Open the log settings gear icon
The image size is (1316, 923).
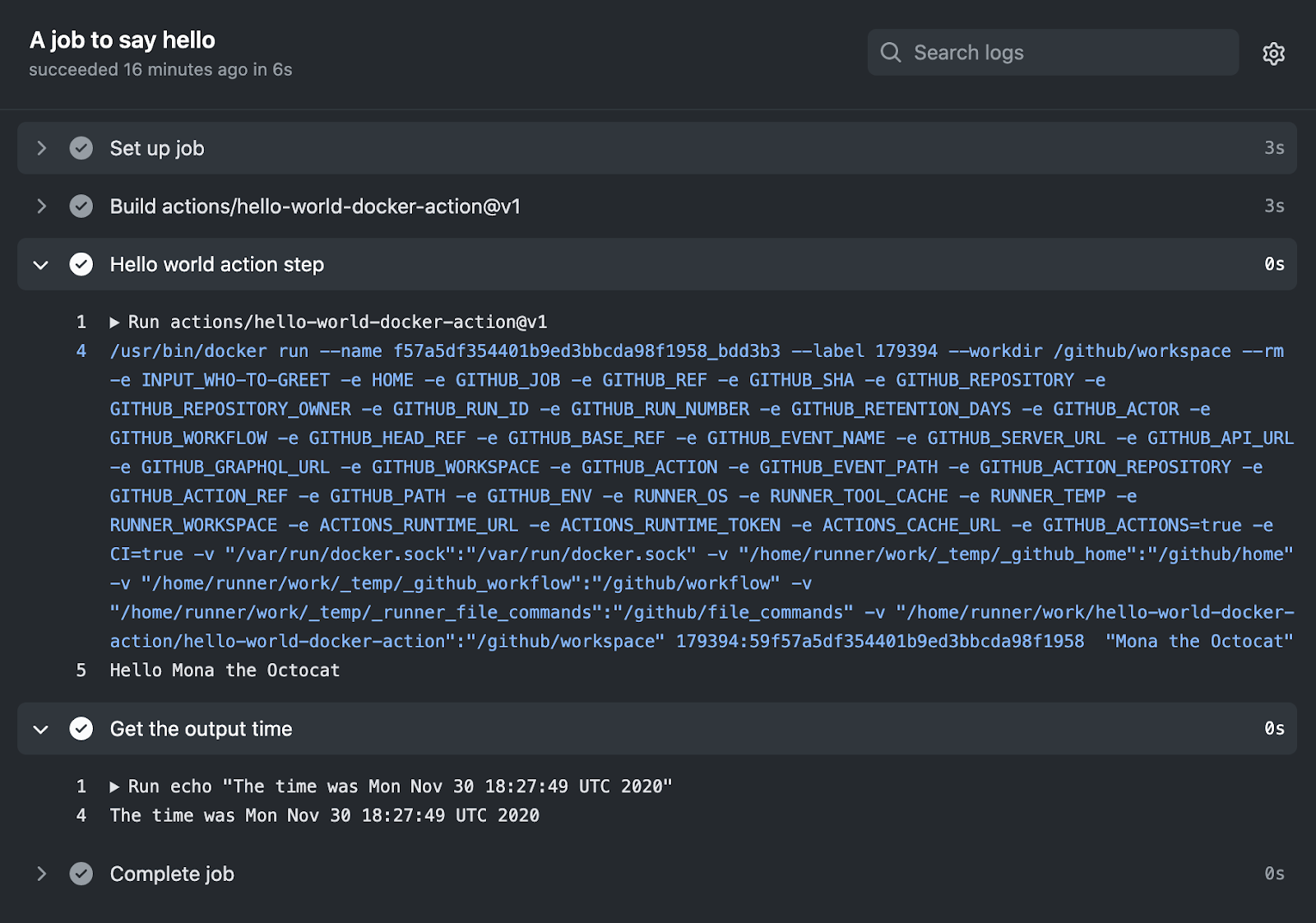(1273, 53)
